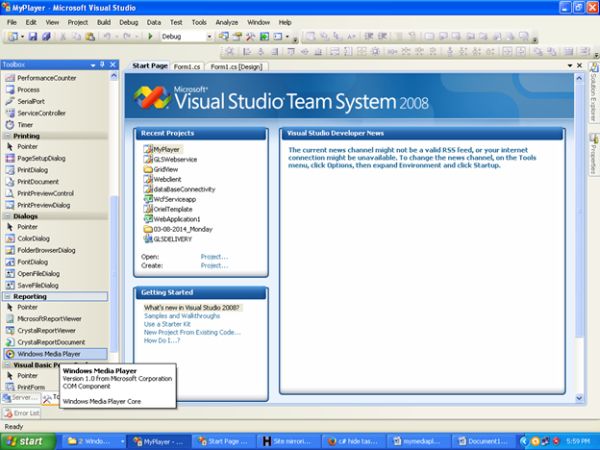The image size is (600, 450).
Task: Switch to the Form1.cs [Design] tab
Action: pos(236,67)
